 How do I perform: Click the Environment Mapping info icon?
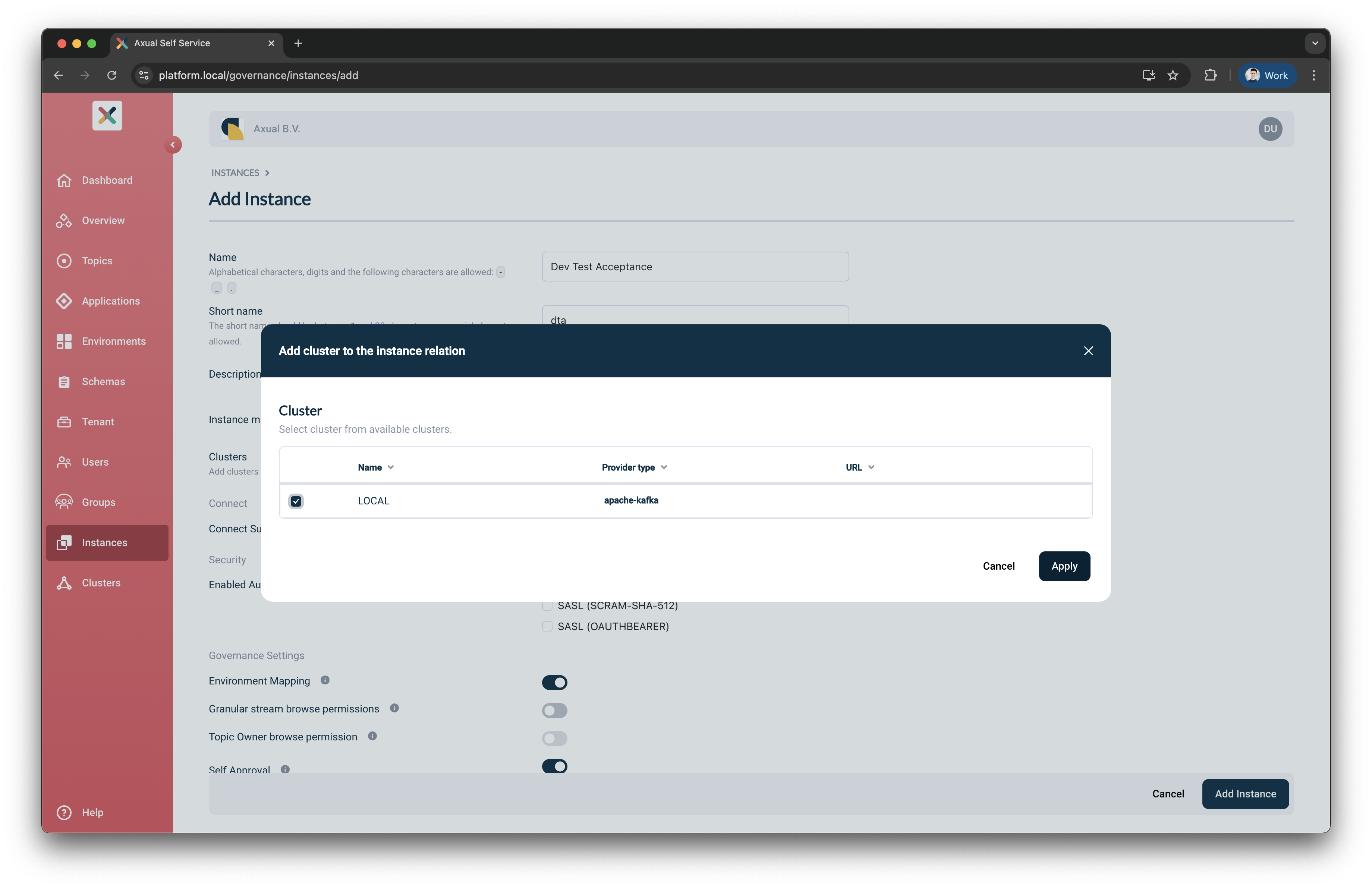click(325, 680)
